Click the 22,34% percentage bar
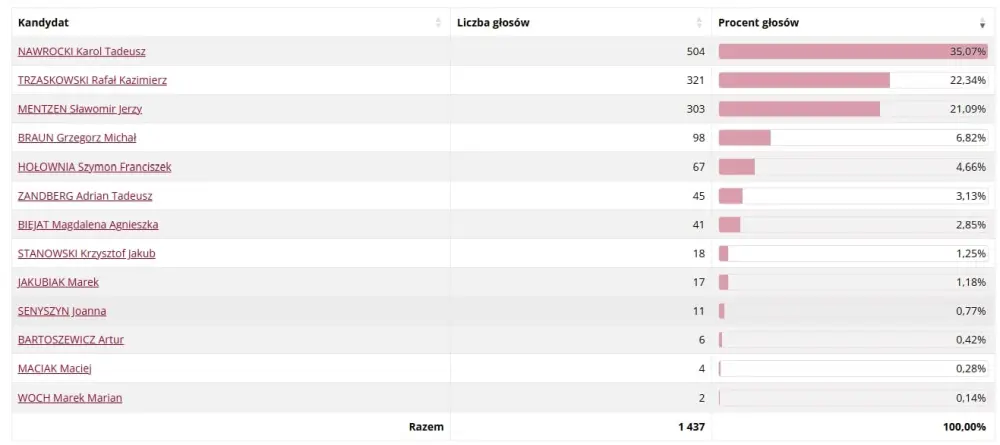This screenshot has width=1000, height=445. coord(853,80)
